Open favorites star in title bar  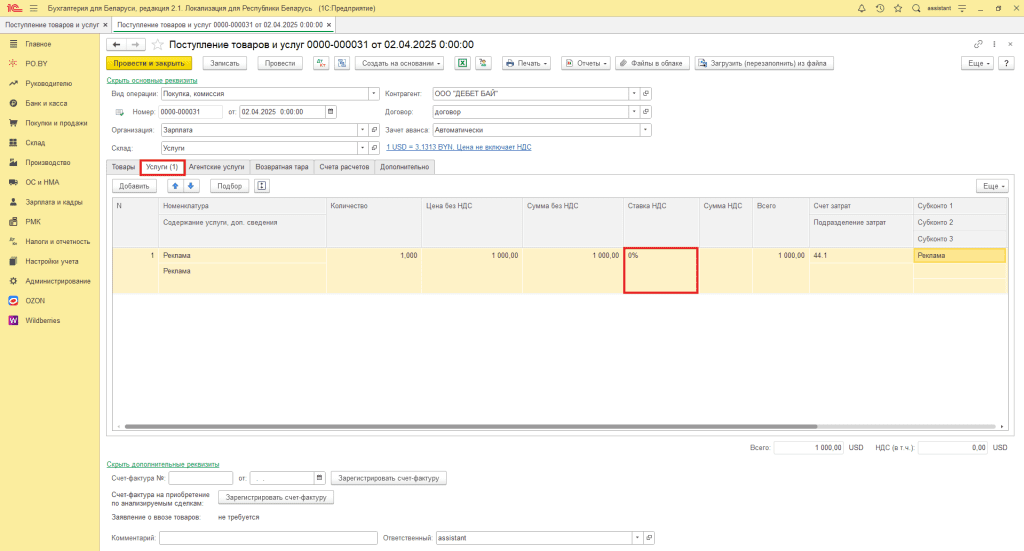point(898,8)
